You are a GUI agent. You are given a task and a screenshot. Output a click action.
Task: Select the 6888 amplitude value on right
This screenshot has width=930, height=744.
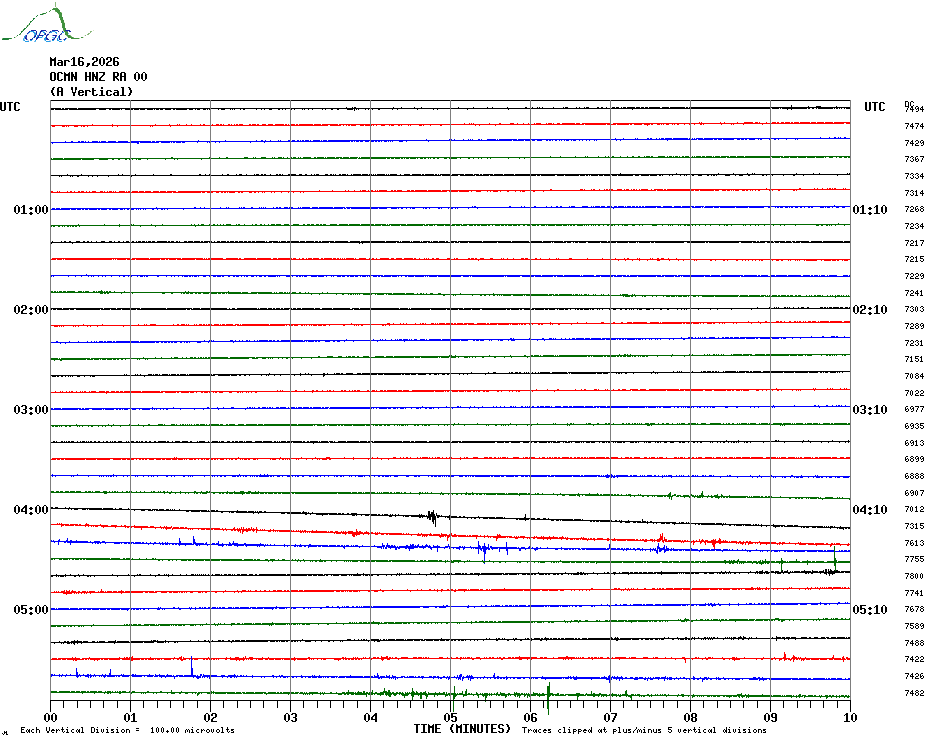click(914, 476)
